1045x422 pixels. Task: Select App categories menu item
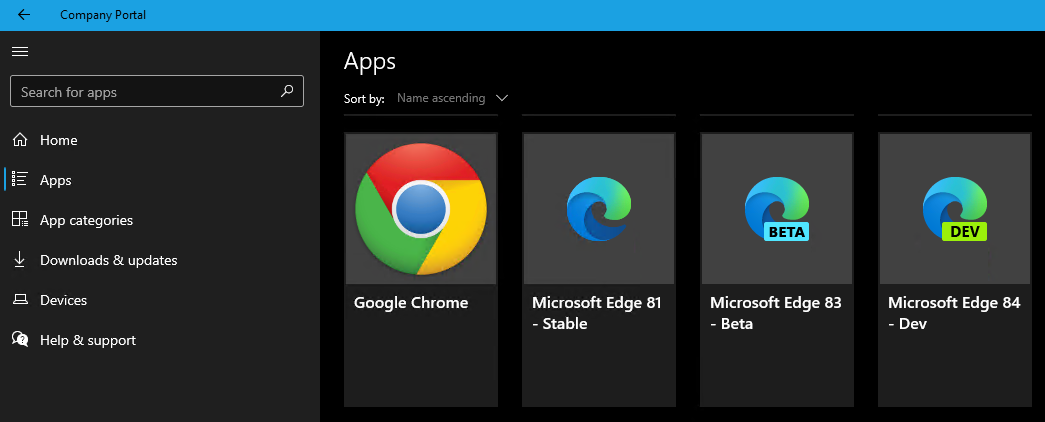tap(86, 220)
